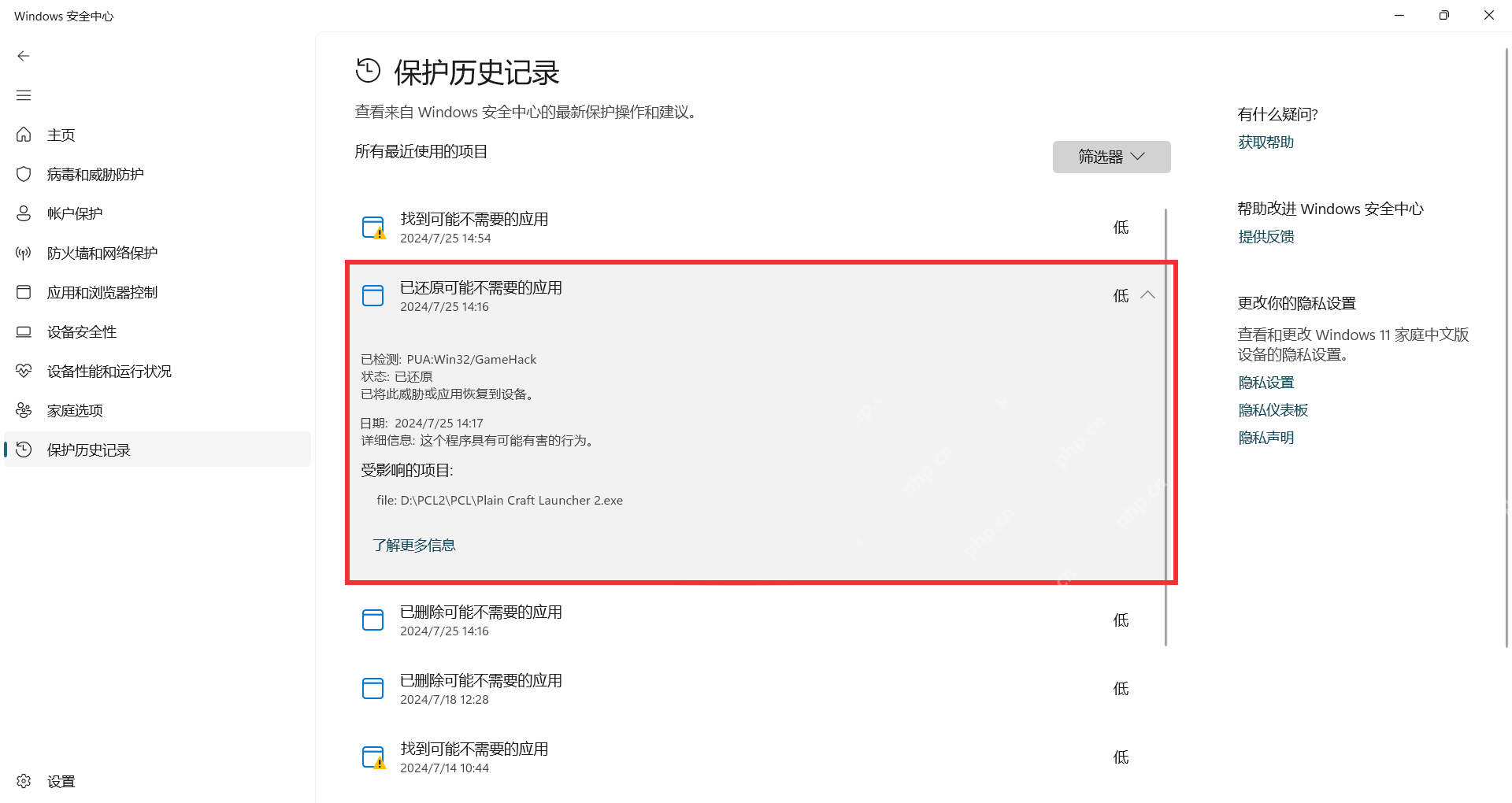The height and width of the screenshot is (803, 1512).
Task: Go to 主页 in sidebar
Action: click(157, 135)
